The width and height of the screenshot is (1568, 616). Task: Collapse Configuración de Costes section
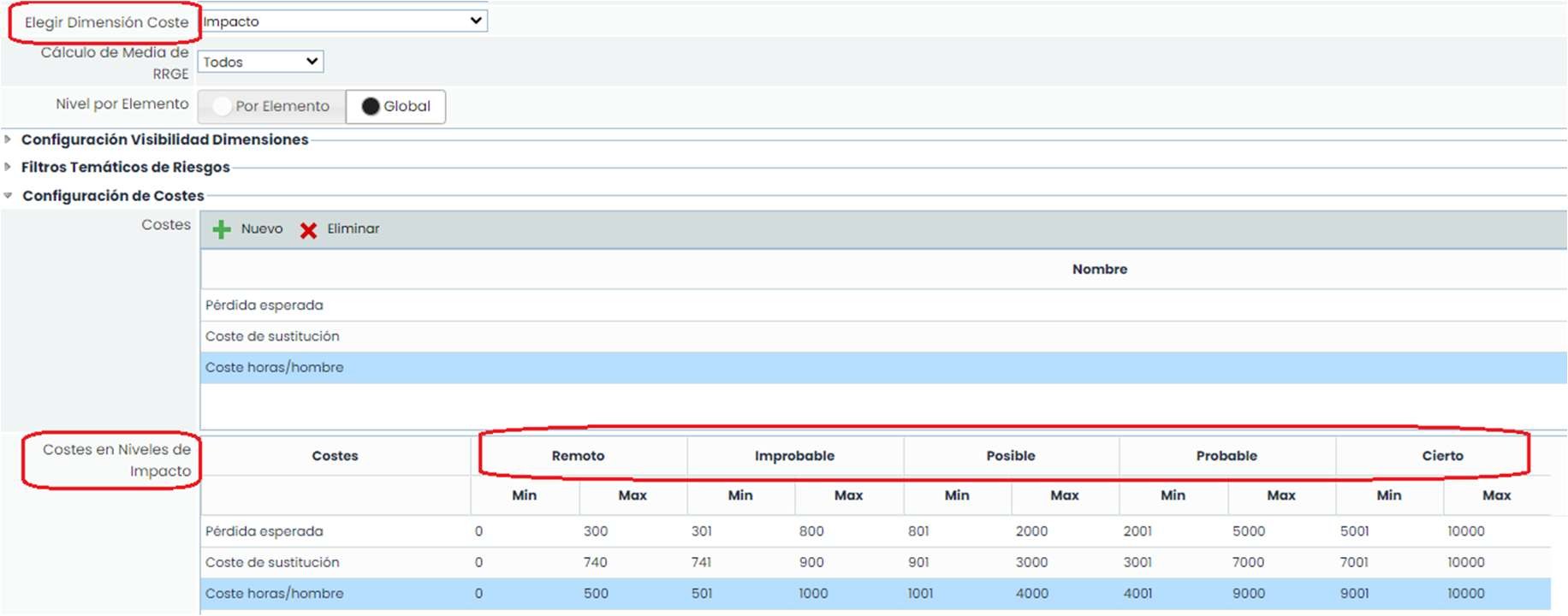point(112,196)
